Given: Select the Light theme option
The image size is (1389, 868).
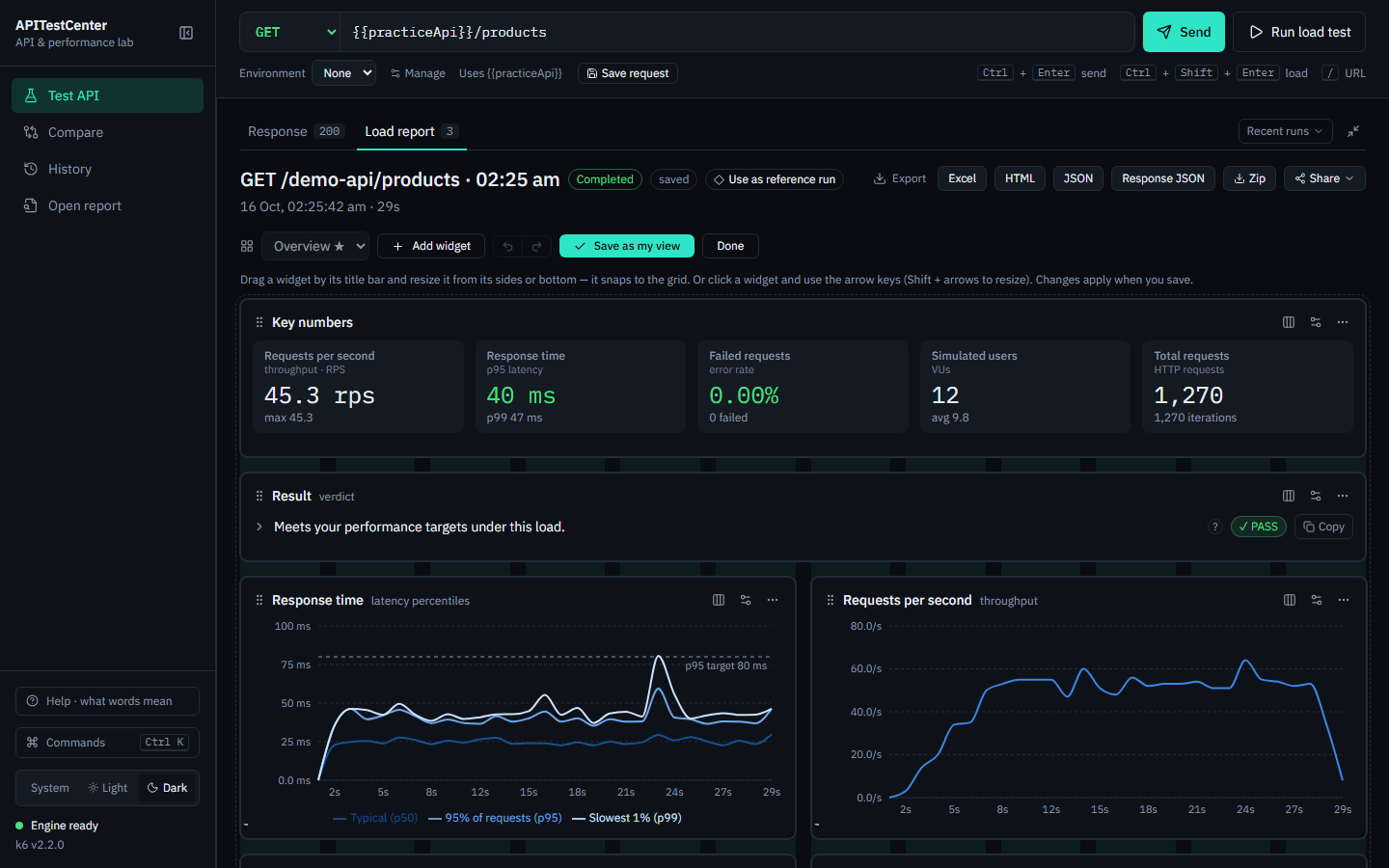Looking at the screenshot, I should pyautogui.click(x=108, y=788).
